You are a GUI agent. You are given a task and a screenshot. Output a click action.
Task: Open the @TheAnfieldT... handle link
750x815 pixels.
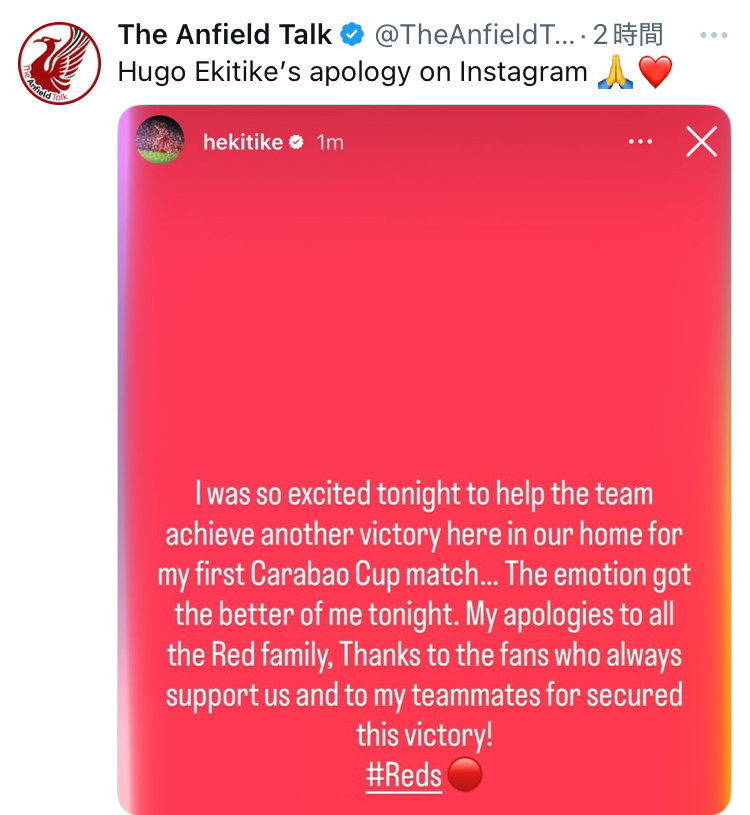[474, 35]
